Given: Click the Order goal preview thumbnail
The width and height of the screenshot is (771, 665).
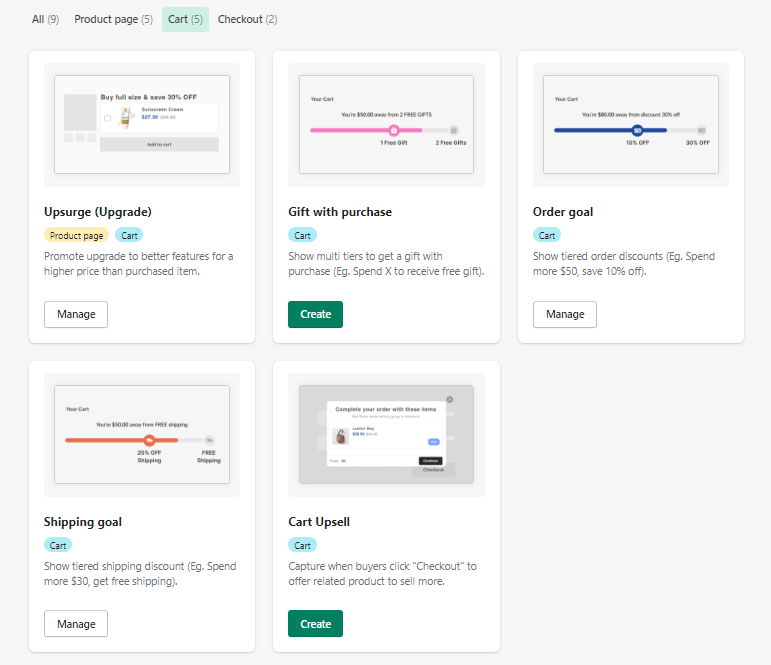Looking at the screenshot, I should pos(631,124).
